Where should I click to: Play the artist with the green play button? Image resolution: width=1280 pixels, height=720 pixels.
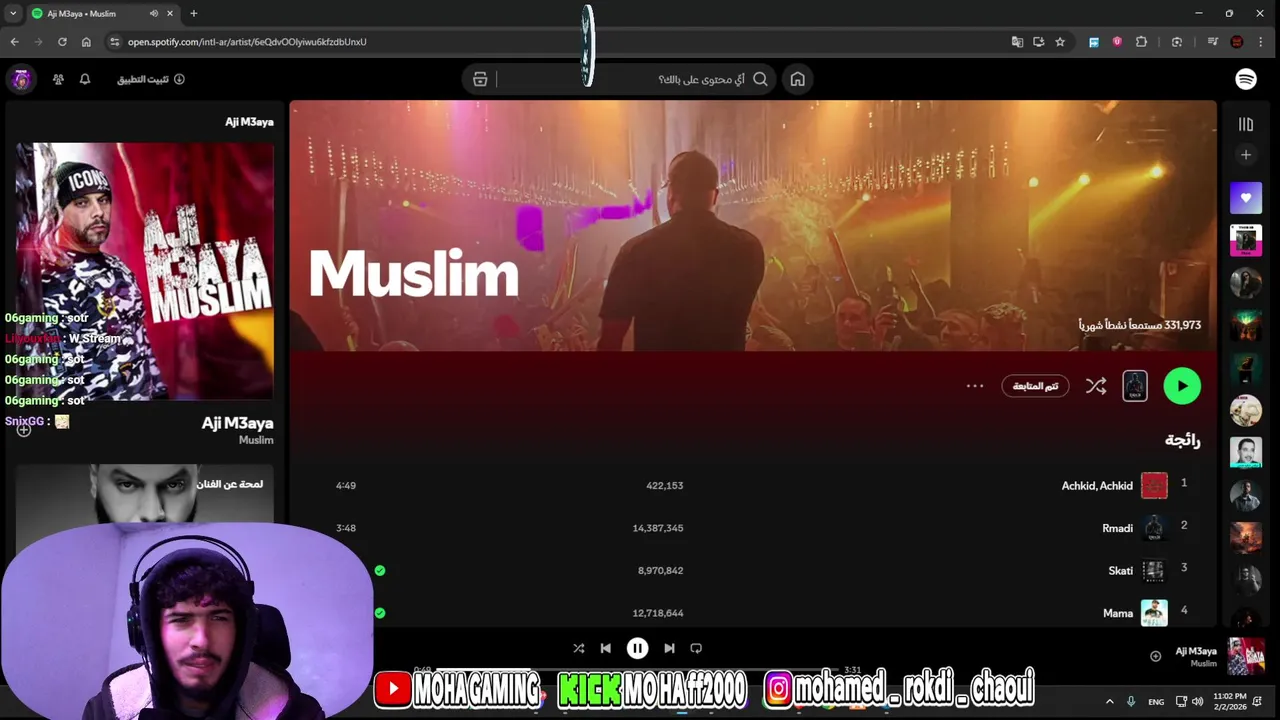click(x=1182, y=386)
